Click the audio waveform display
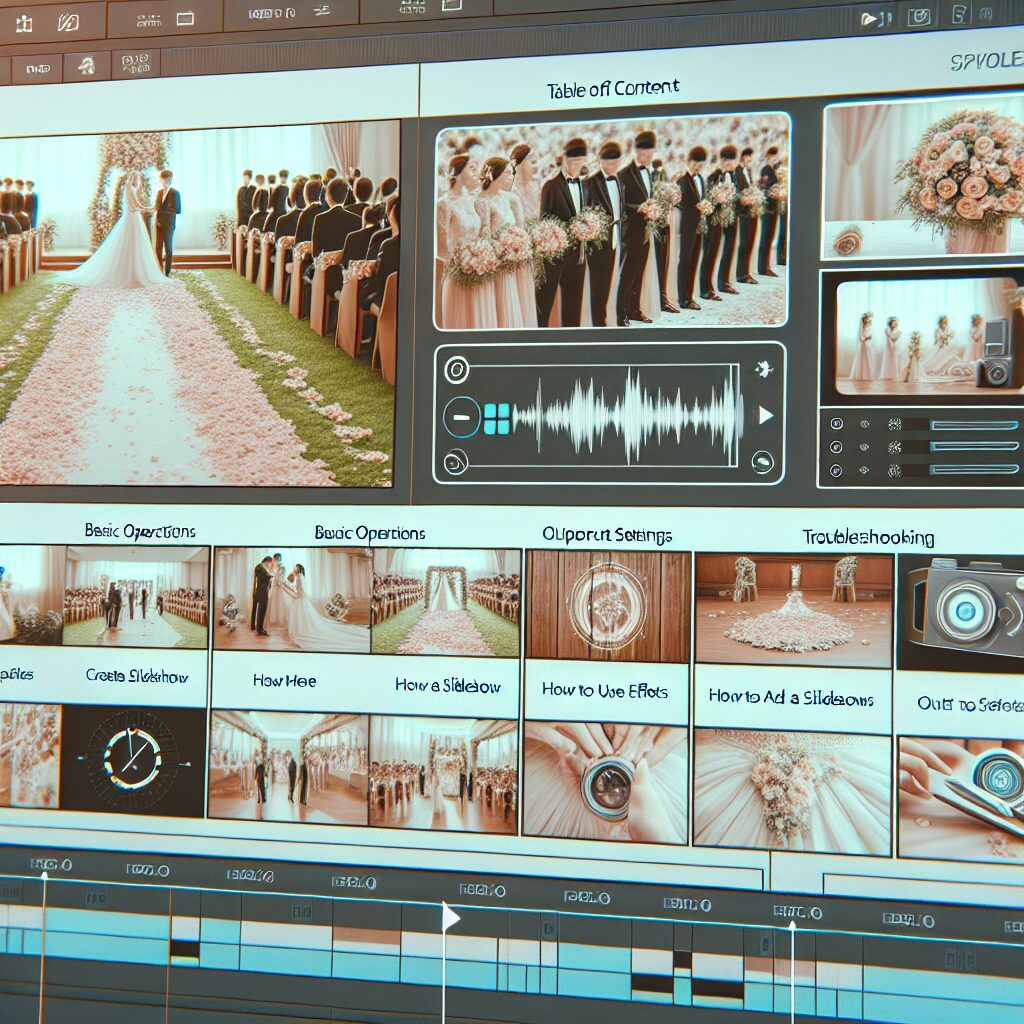The image size is (1024, 1024). (627, 416)
